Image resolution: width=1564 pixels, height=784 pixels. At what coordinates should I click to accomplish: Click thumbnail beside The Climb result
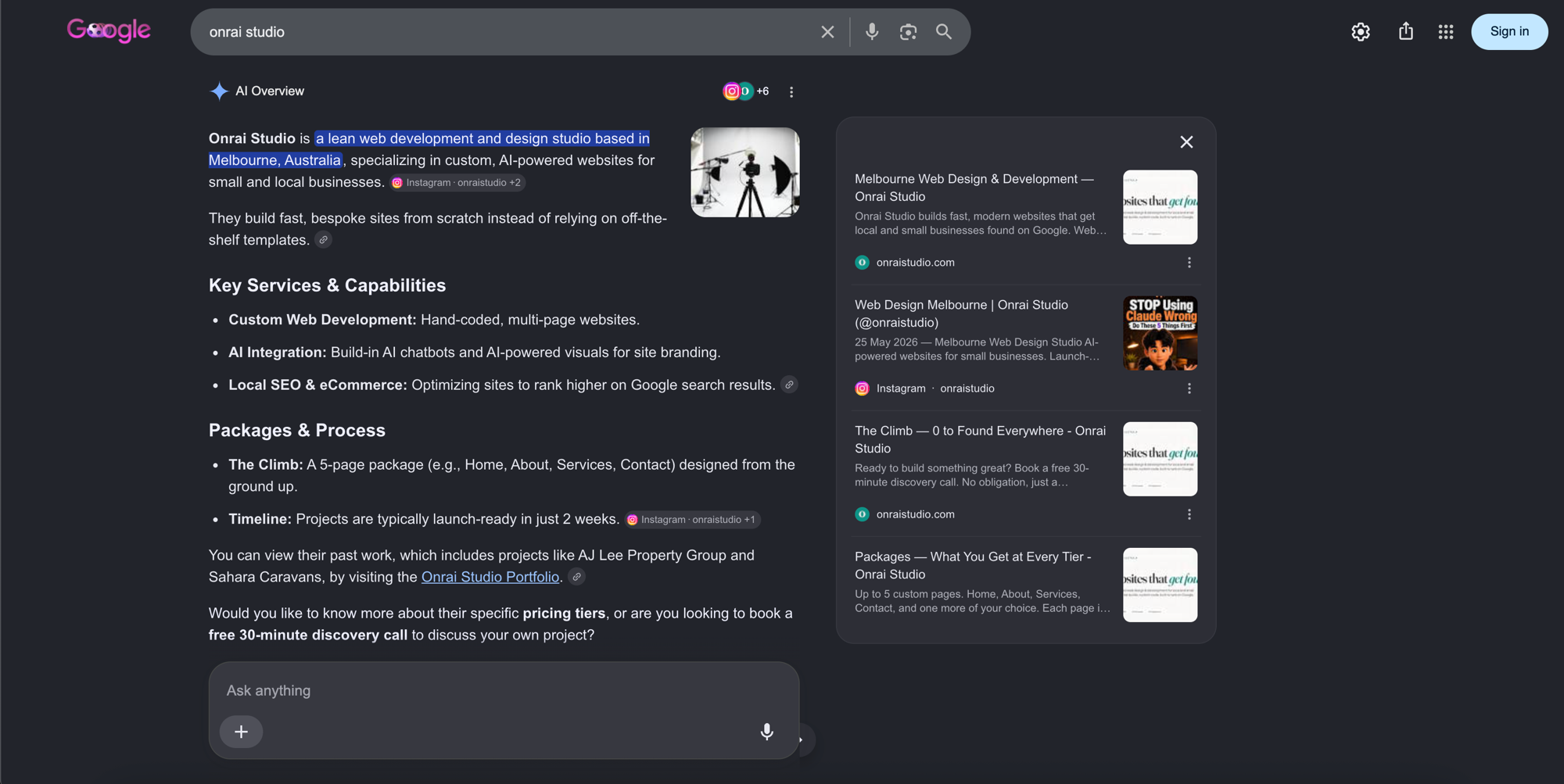click(1160, 459)
